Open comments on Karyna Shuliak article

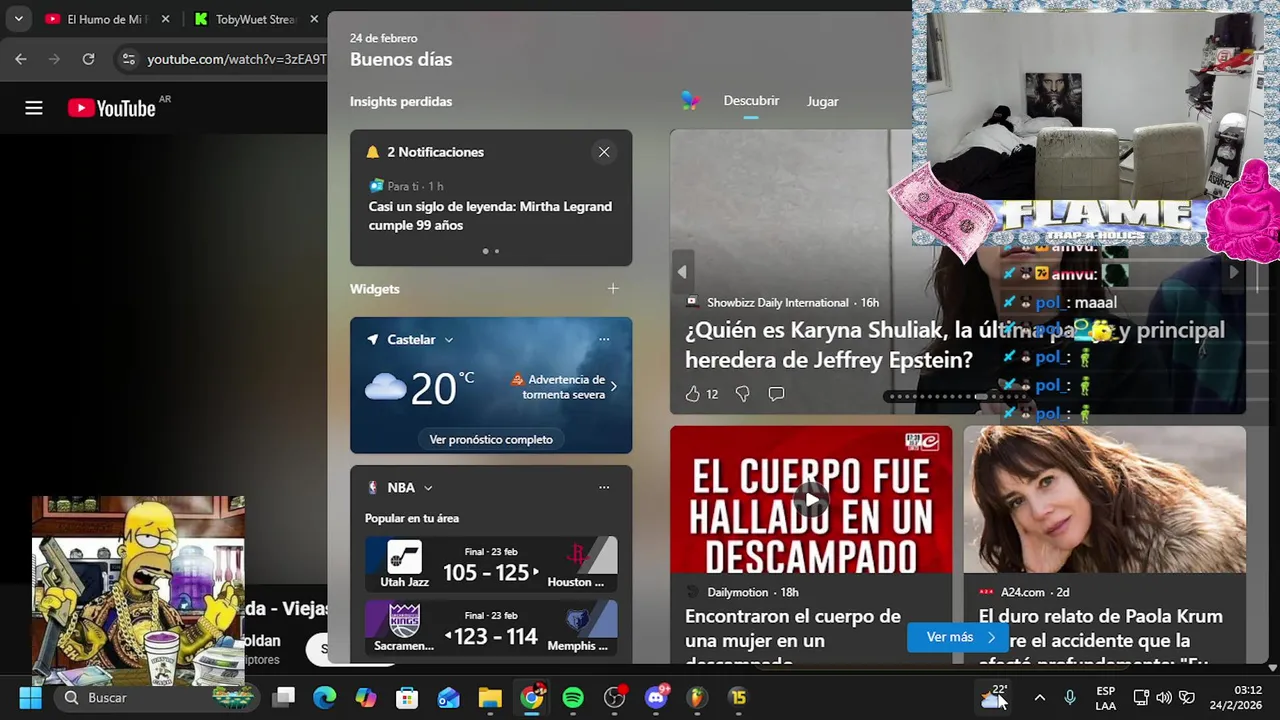pyautogui.click(x=776, y=394)
